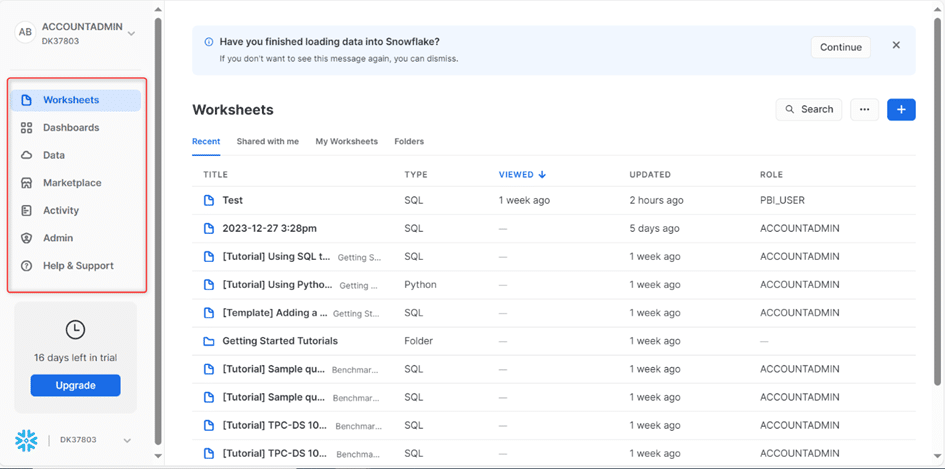
Task: Sort by the ROLE column header
Action: pos(771,175)
